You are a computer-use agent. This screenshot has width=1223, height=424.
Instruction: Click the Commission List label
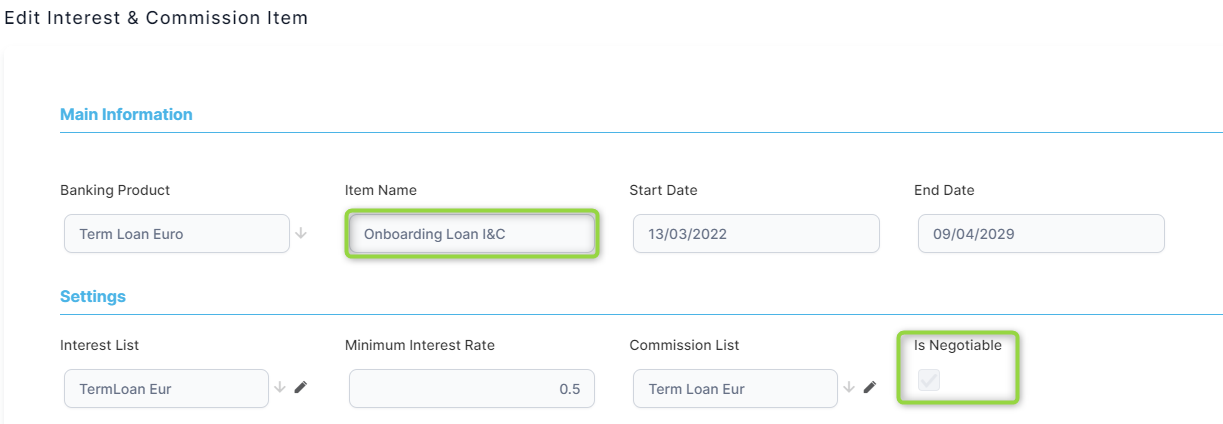[684, 345]
